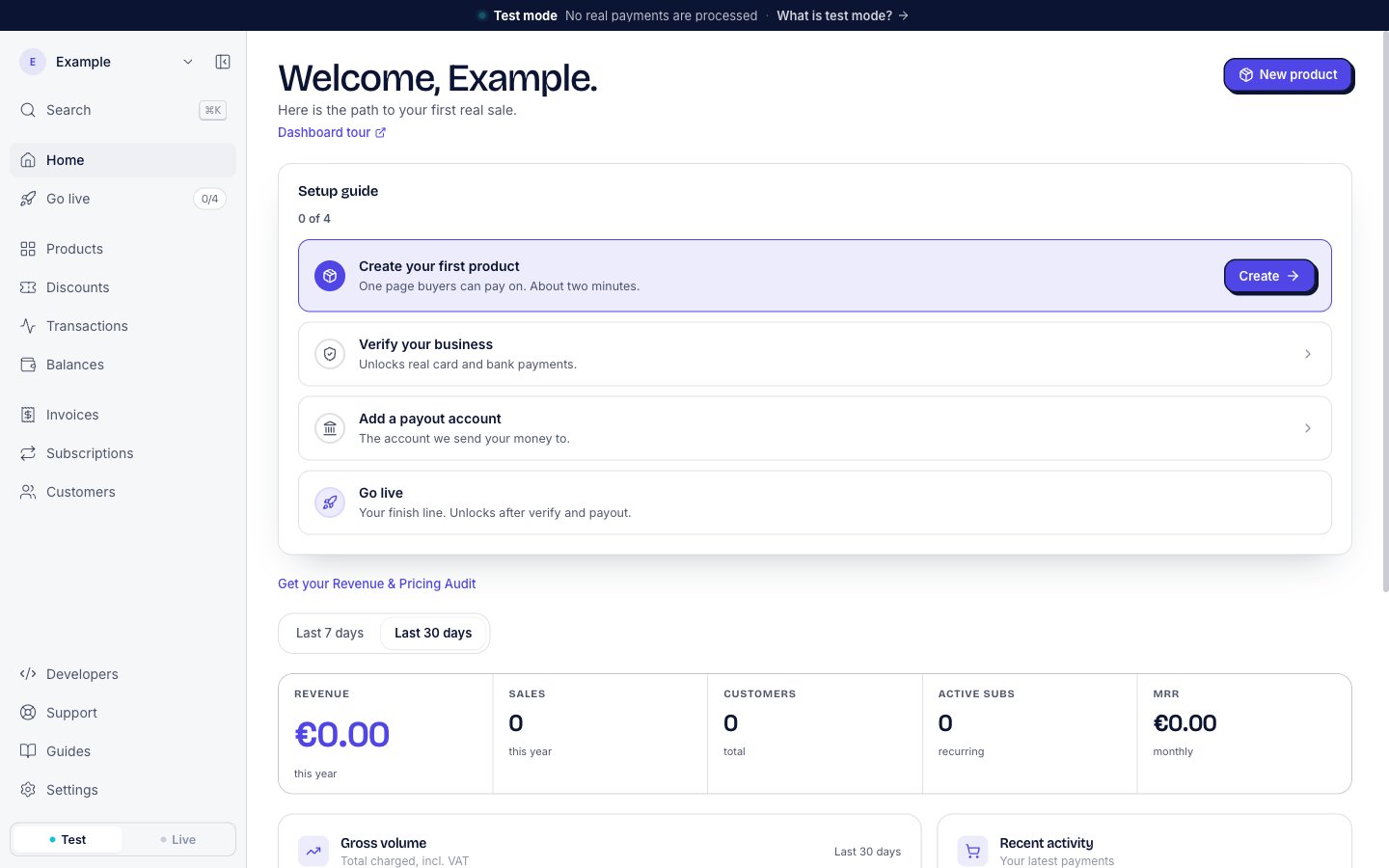Click the Search field in the sidebar
1389x868 pixels.
click(123, 110)
